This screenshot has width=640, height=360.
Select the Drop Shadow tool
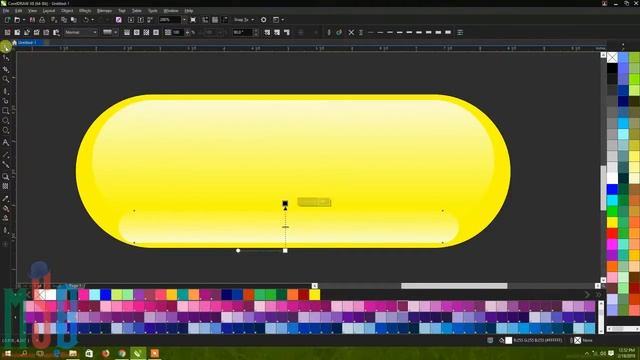[6, 177]
